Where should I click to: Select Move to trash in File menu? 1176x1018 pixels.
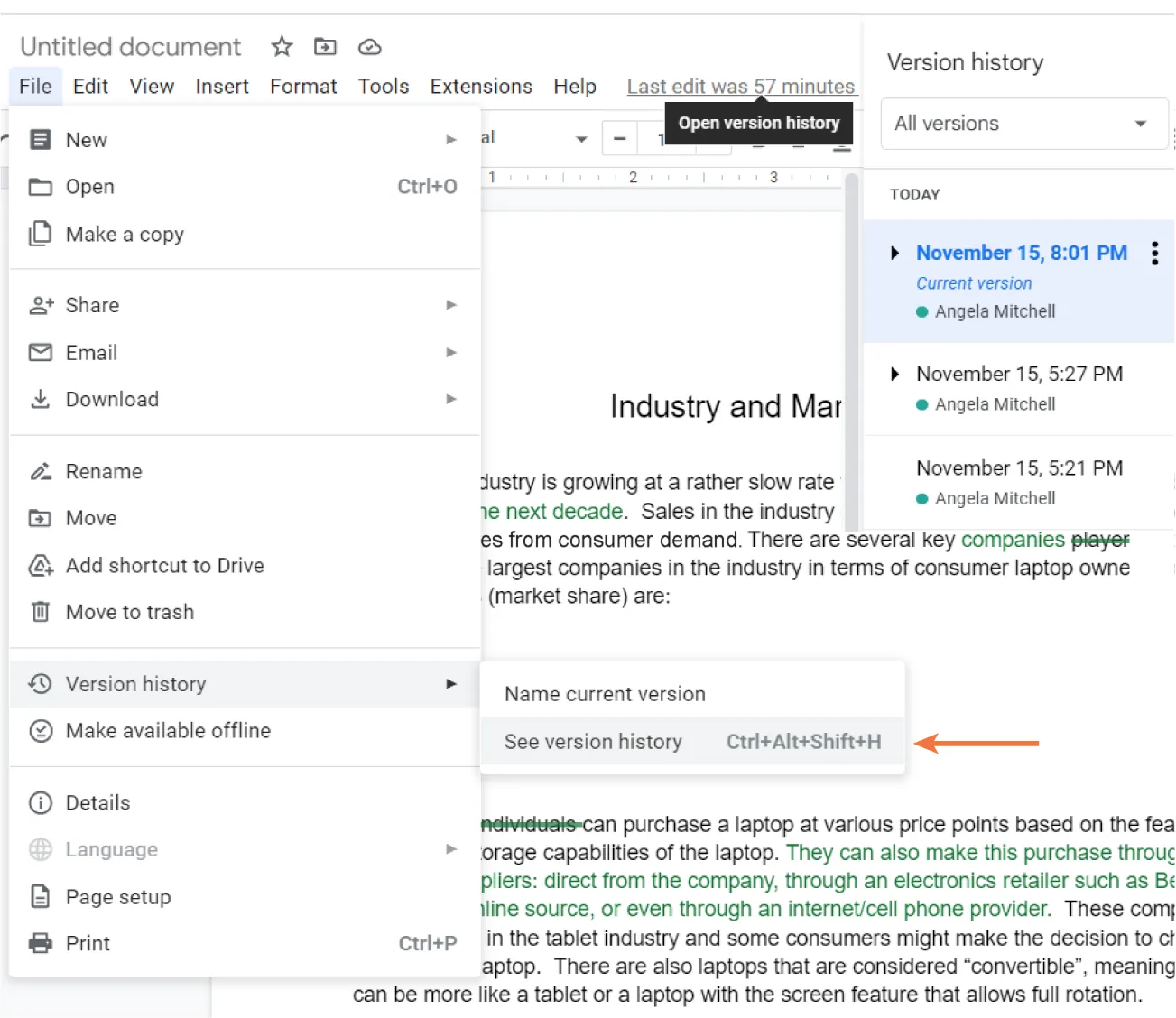(x=129, y=612)
